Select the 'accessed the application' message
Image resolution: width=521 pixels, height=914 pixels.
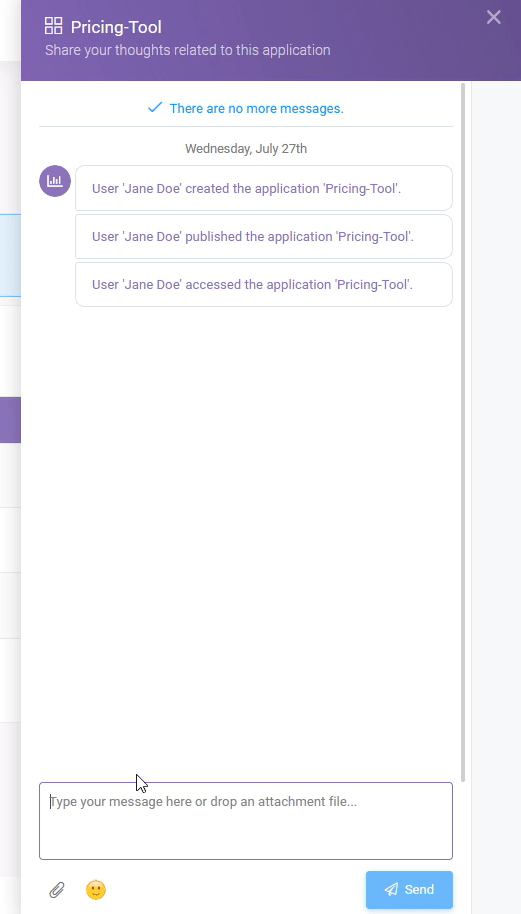pos(264,284)
